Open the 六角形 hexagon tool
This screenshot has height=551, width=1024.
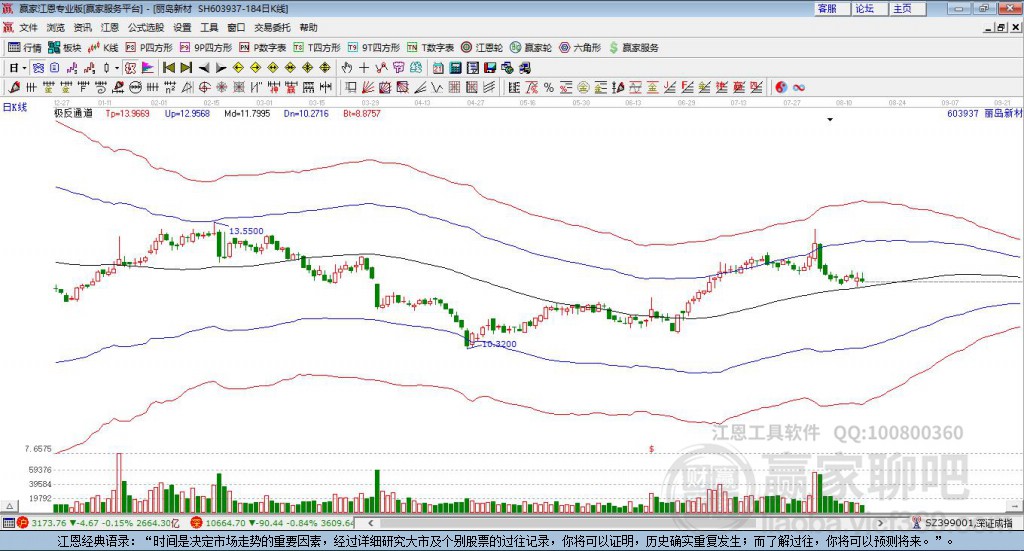pos(580,48)
